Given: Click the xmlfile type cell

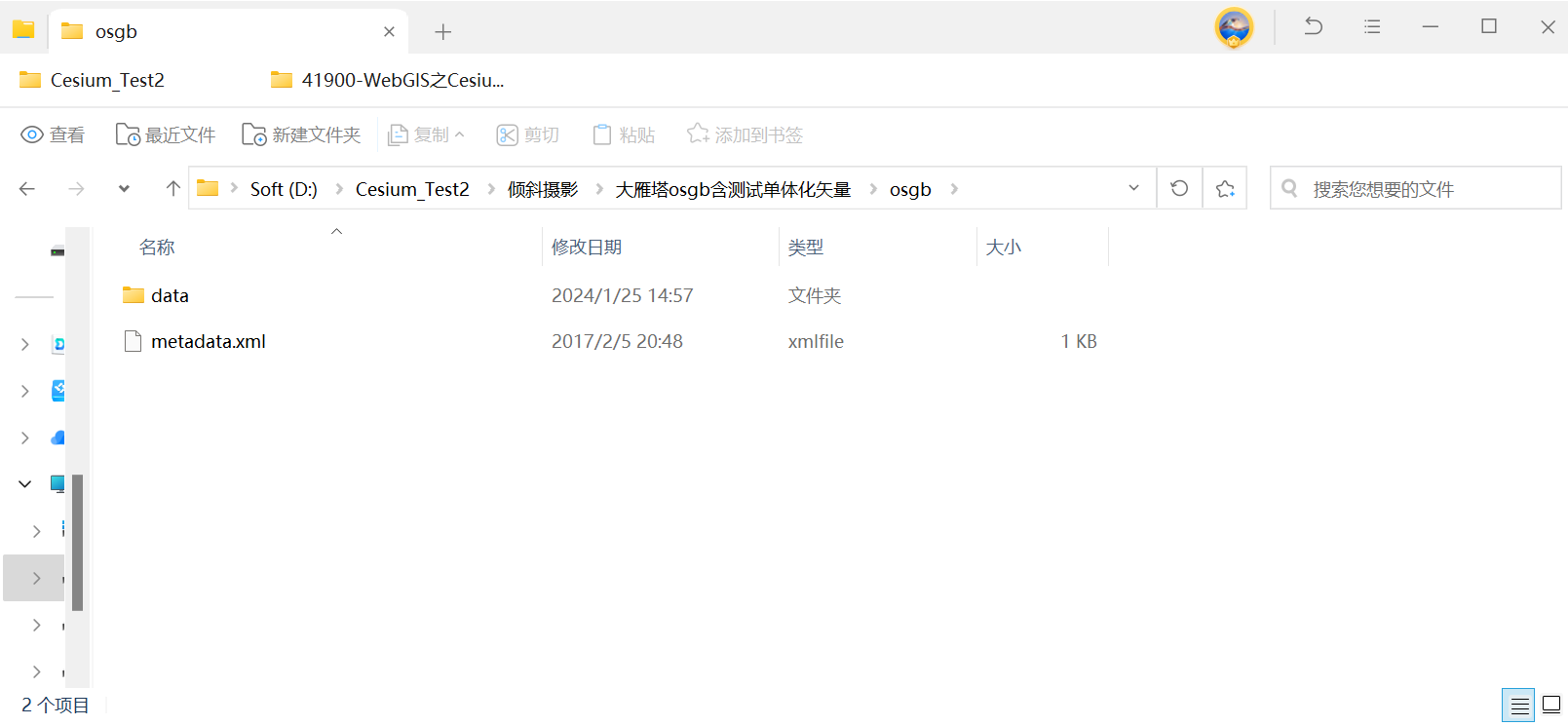Looking at the screenshot, I should click(x=816, y=341).
